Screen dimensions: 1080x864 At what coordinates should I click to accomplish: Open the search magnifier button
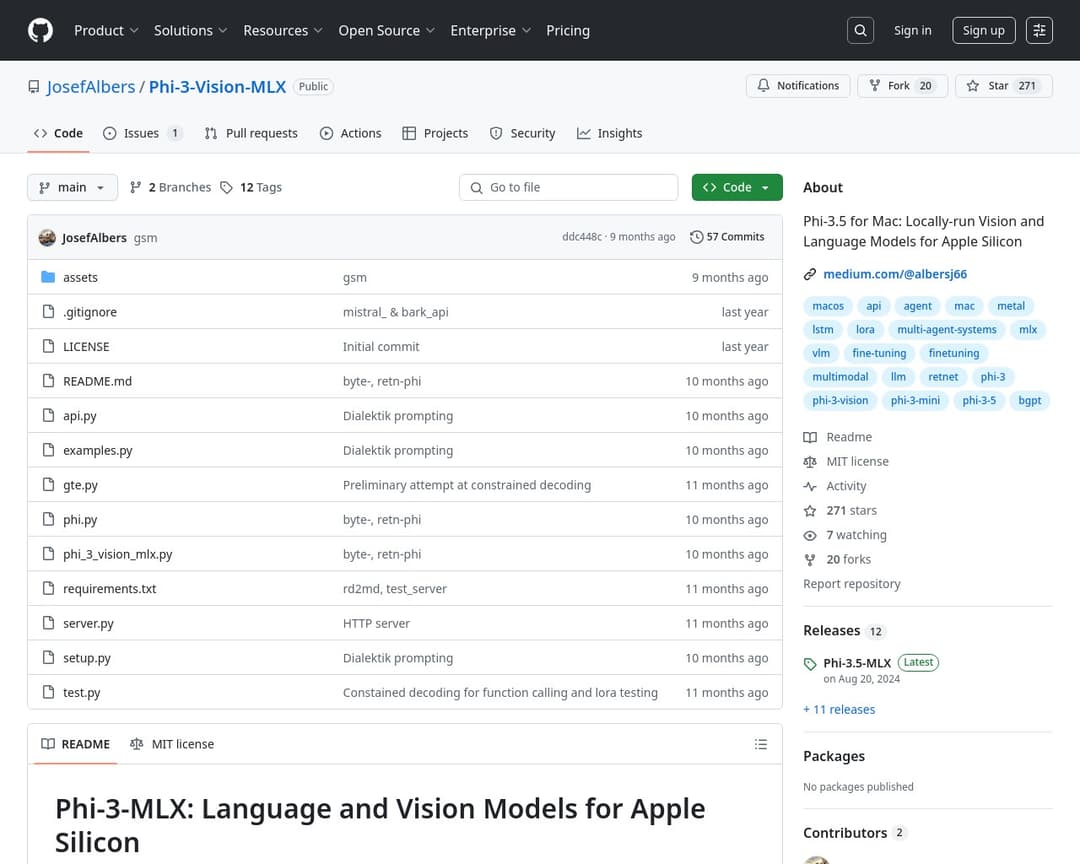(860, 30)
